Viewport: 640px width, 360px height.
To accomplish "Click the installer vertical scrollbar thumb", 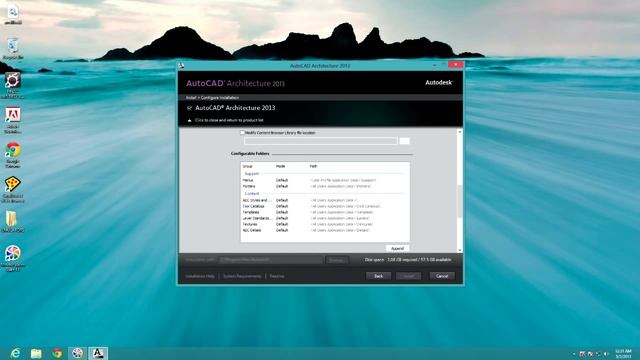I will (x=460, y=201).
